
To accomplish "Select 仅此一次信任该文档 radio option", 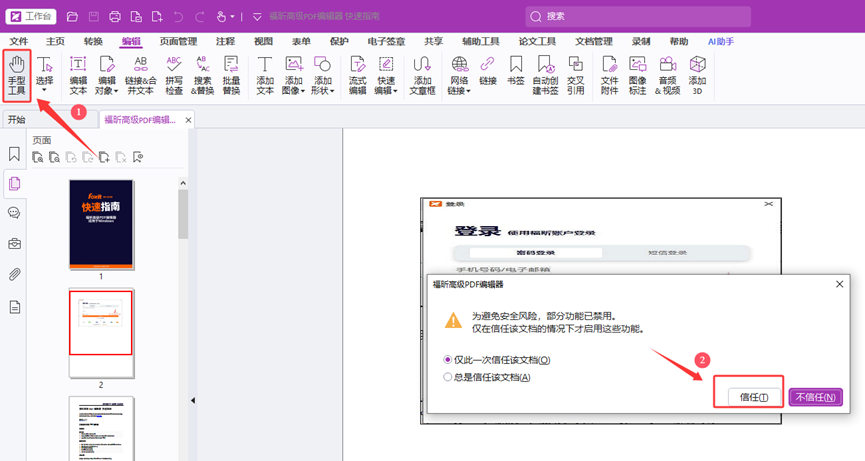I will 448,360.
